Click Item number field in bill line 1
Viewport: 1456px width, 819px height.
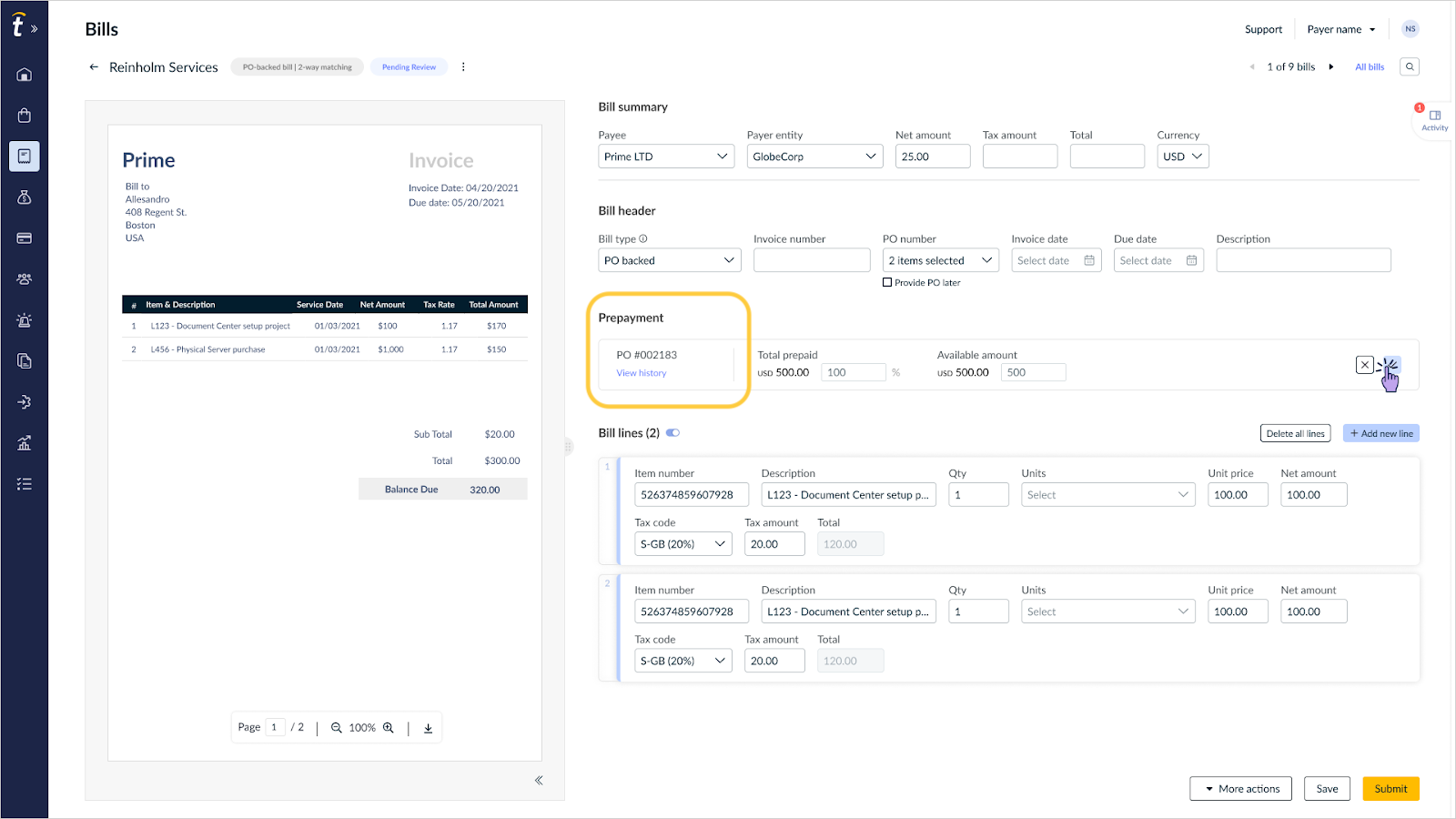click(x=692, y=495)
